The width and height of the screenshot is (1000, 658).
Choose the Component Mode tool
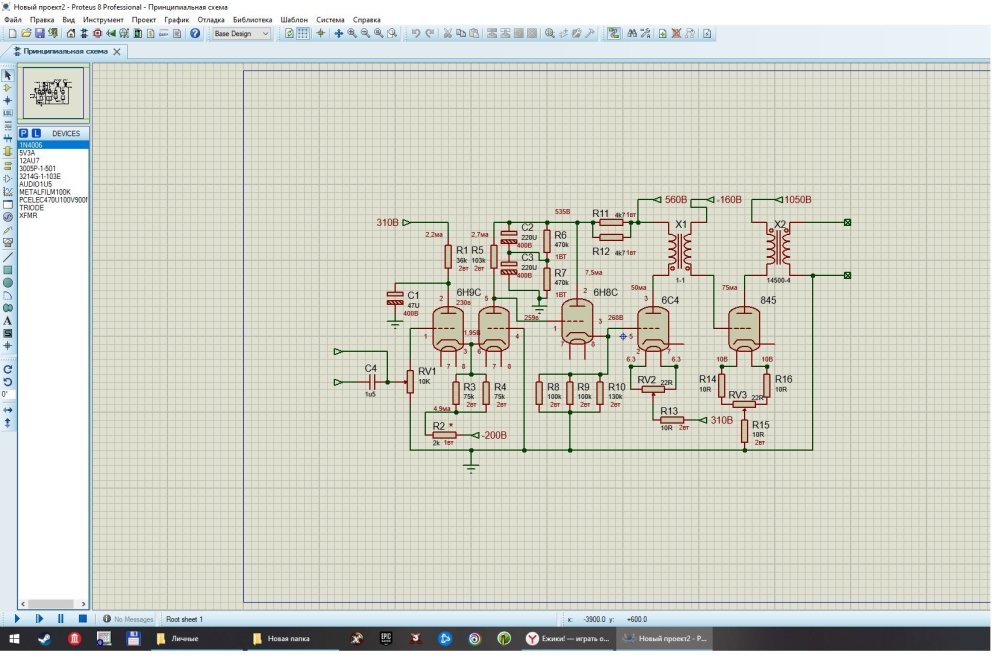click(8, 88)
